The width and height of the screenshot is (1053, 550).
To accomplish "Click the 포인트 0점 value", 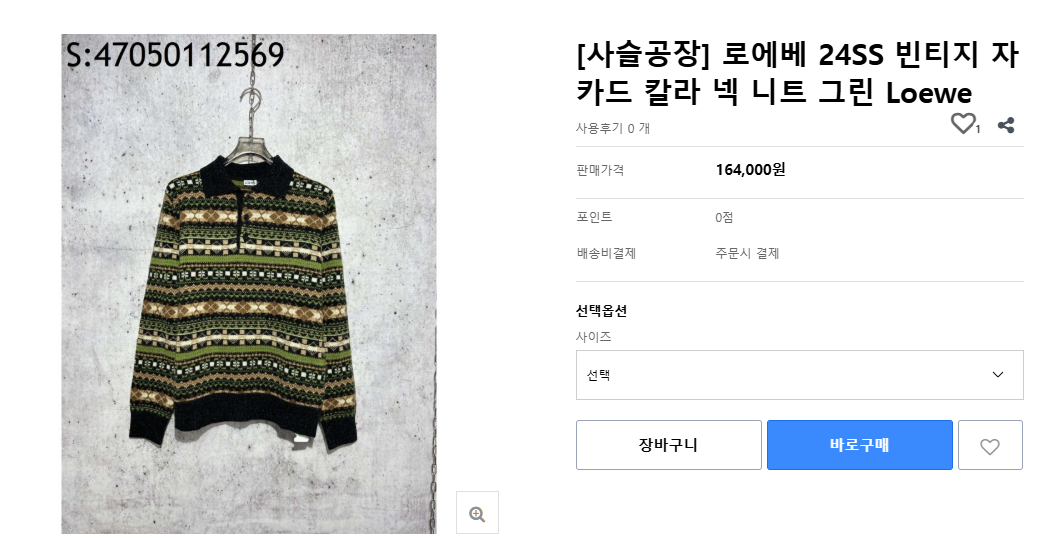I will click(x=724, y=217).
